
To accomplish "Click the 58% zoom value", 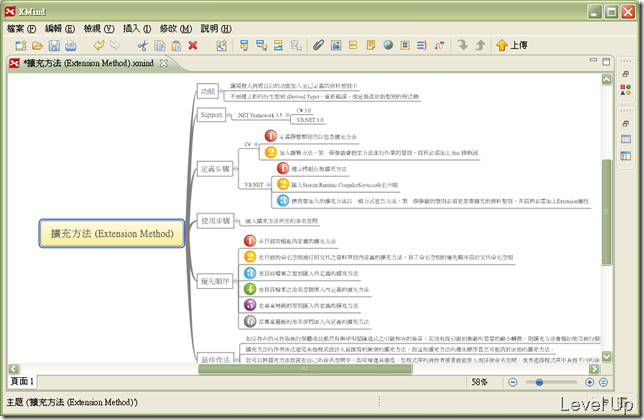I will [x=479, y=382].
